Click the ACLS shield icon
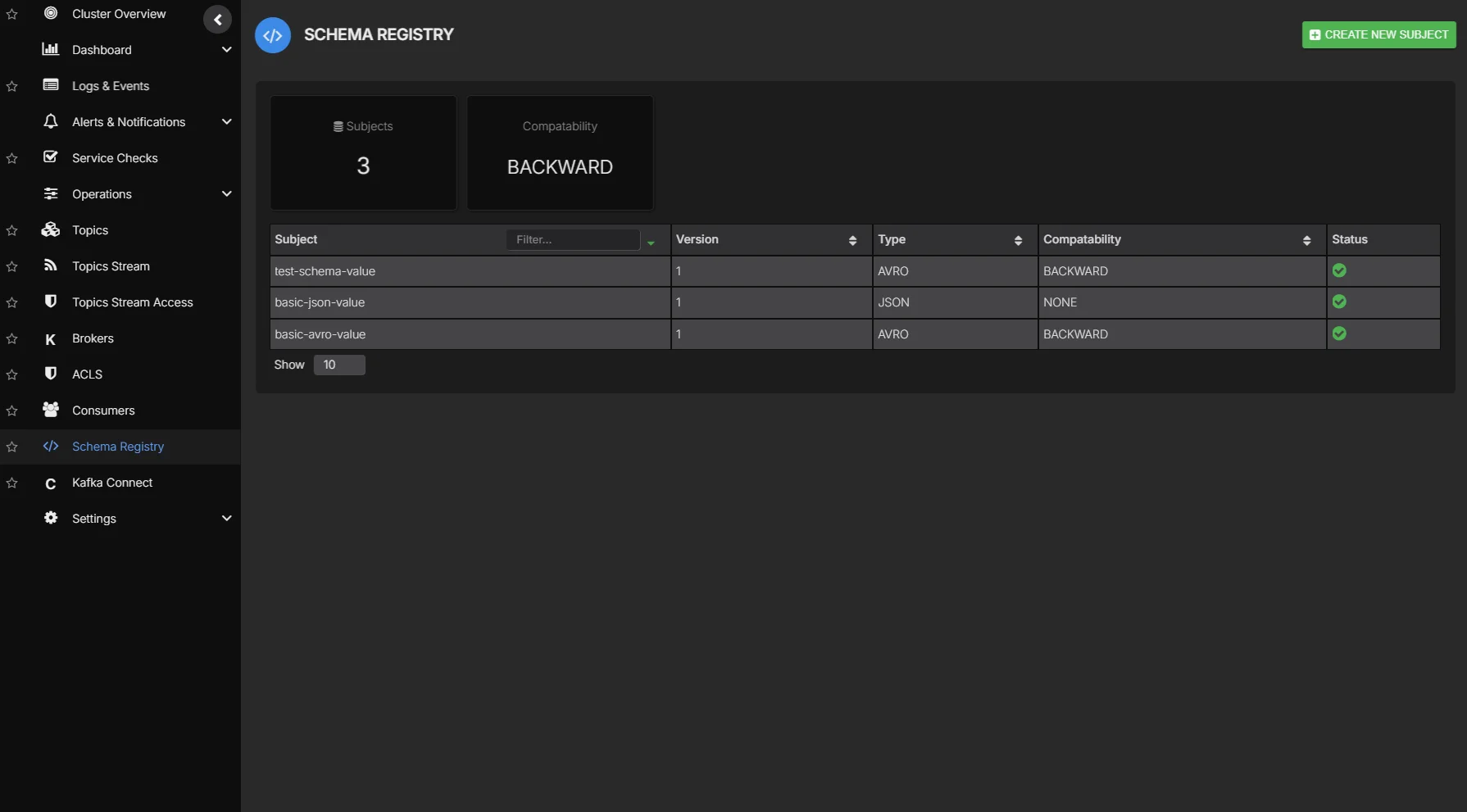Viewport: 1467px width, 812px height. coord(51,374)
